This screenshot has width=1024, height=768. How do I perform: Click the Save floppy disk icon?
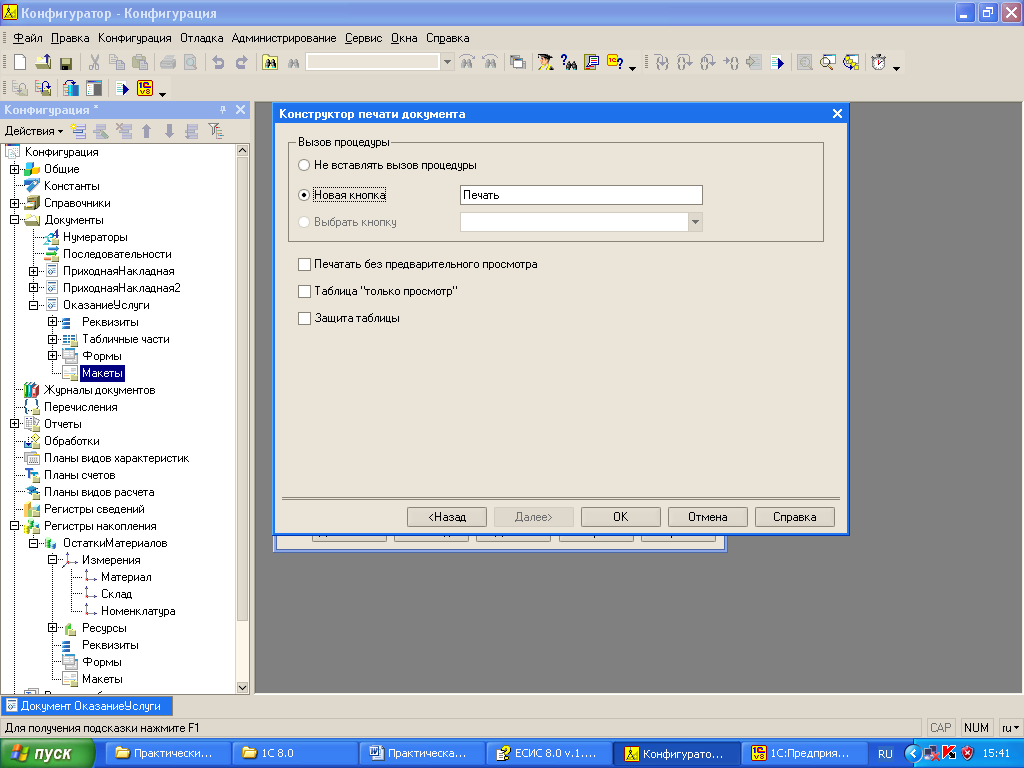pyautogui.click(x=65, y=63)
